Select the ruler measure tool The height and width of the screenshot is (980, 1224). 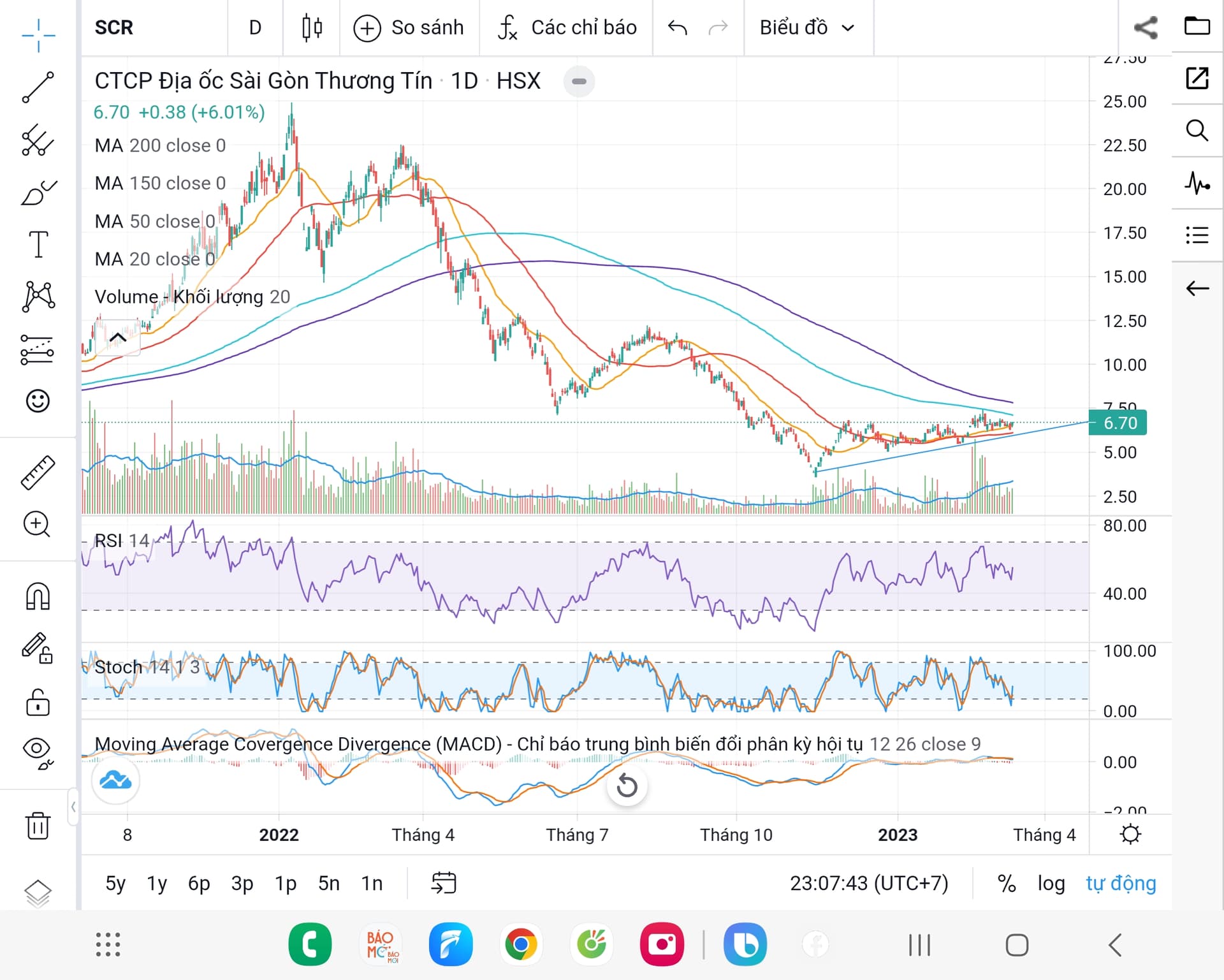(x=38, y=472)
